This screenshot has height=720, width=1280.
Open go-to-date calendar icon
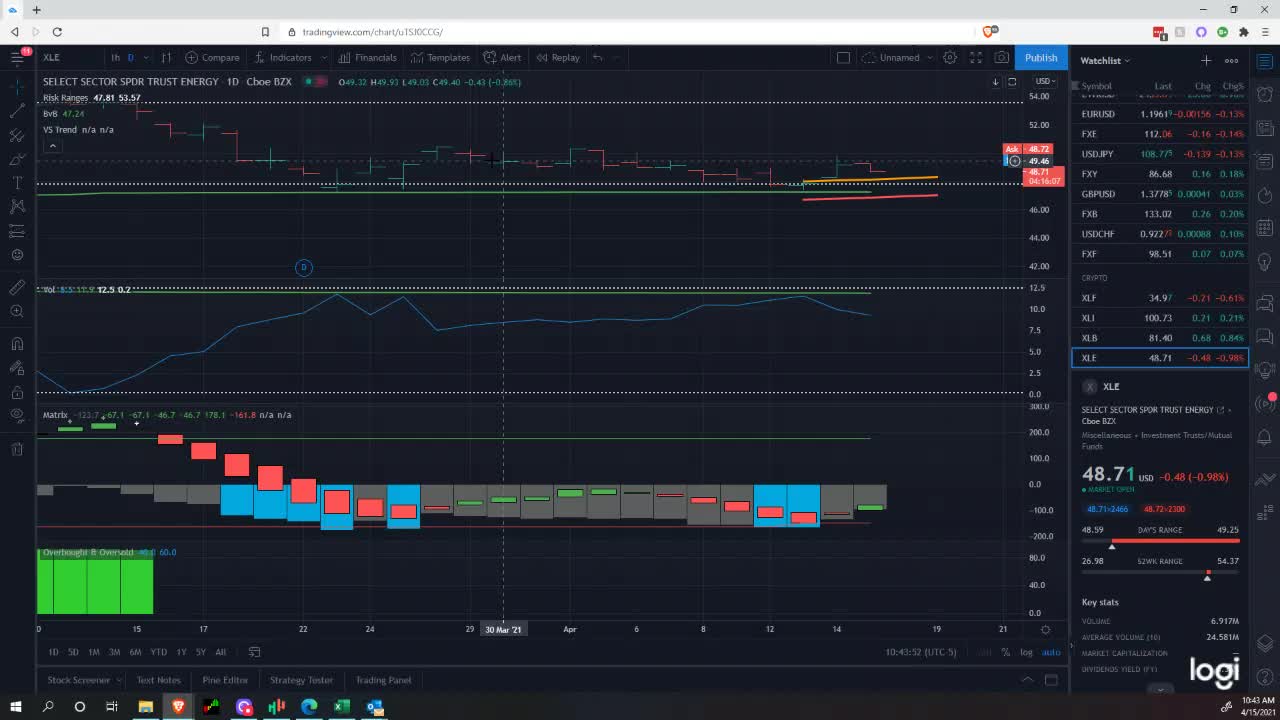tap(254, 652)
